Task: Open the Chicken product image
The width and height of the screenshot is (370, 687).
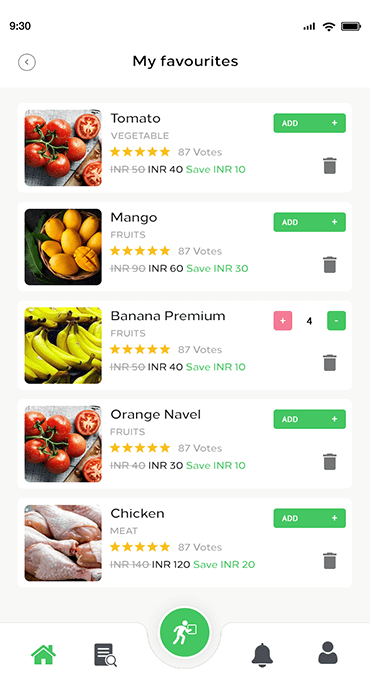Action: point(63,543)
